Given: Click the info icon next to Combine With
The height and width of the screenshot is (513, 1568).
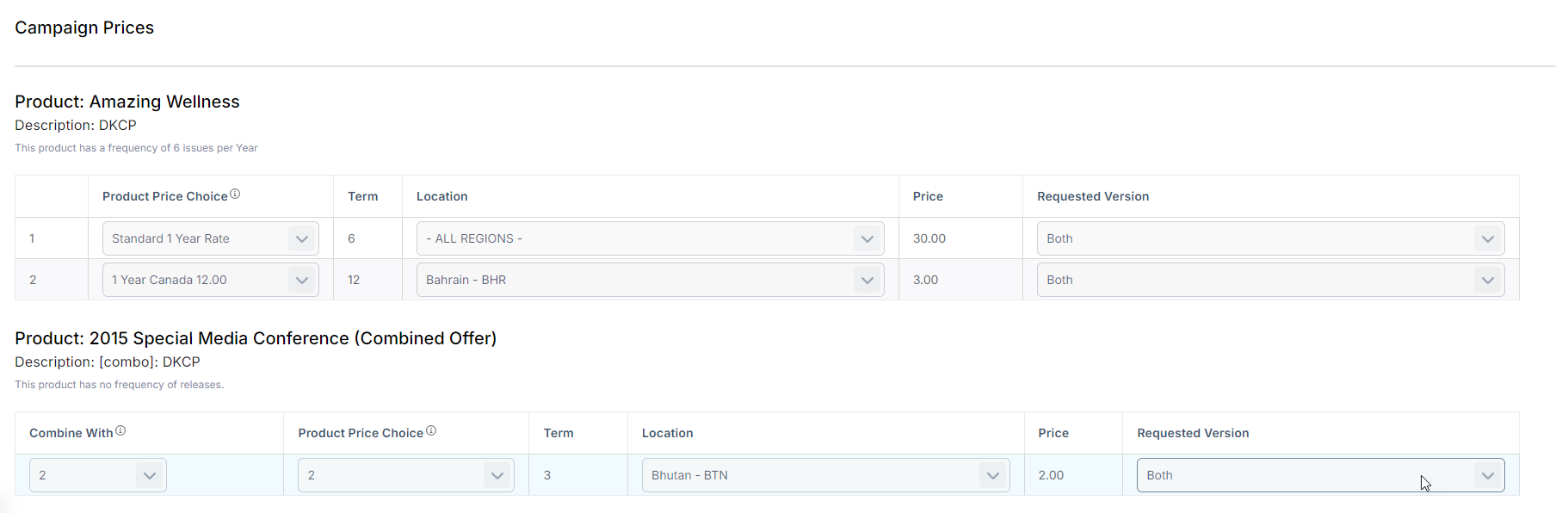Looking at the screenshot, I should (x=120, y=431).
